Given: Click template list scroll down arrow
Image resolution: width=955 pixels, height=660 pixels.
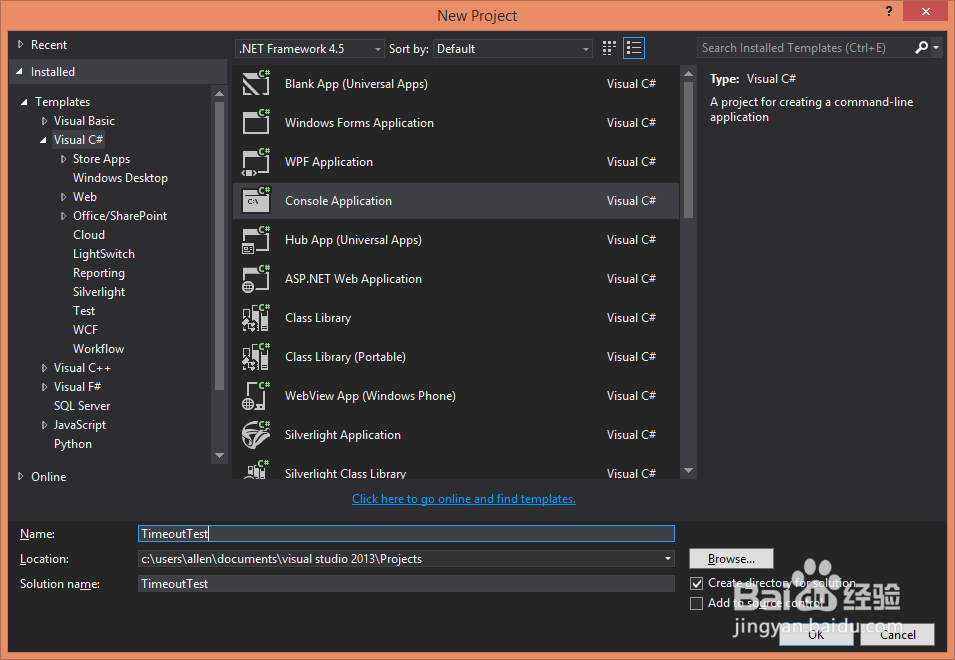Looking at the screenshot, I should (688, 470).
